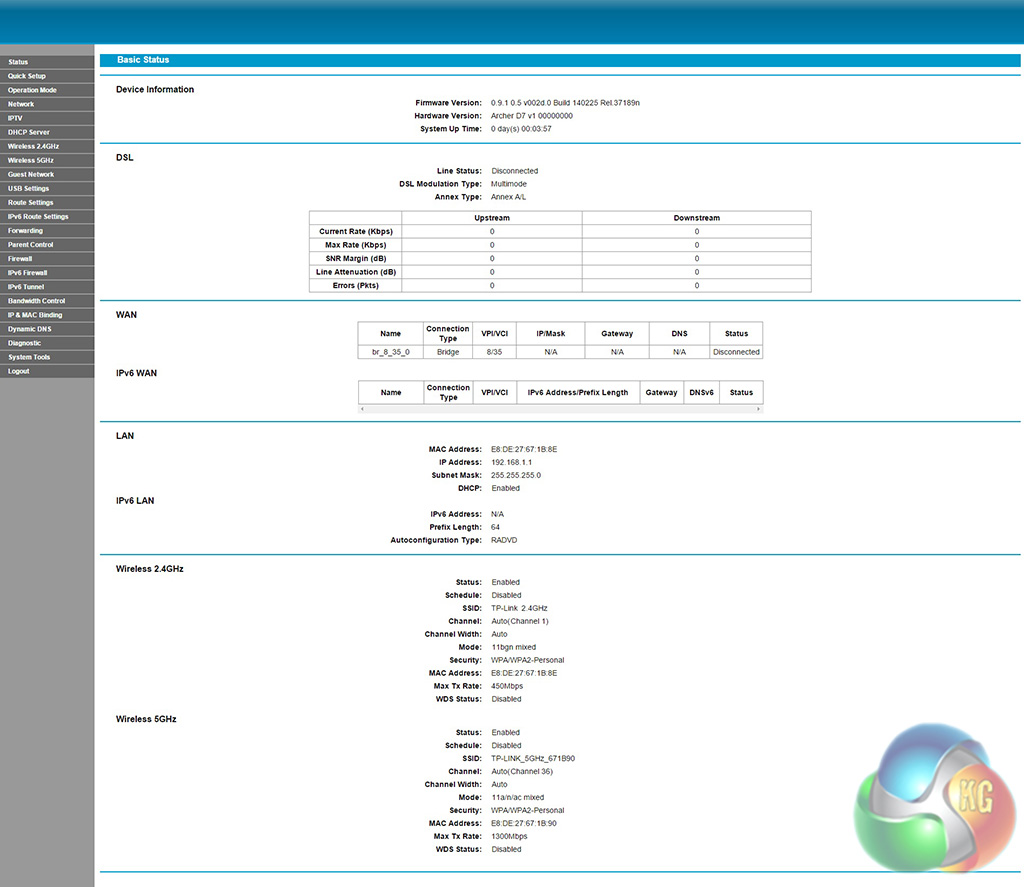This screenshot has height=887, width=1024.
Task: Open DHCP Server settings
Action: pos(29,132)
